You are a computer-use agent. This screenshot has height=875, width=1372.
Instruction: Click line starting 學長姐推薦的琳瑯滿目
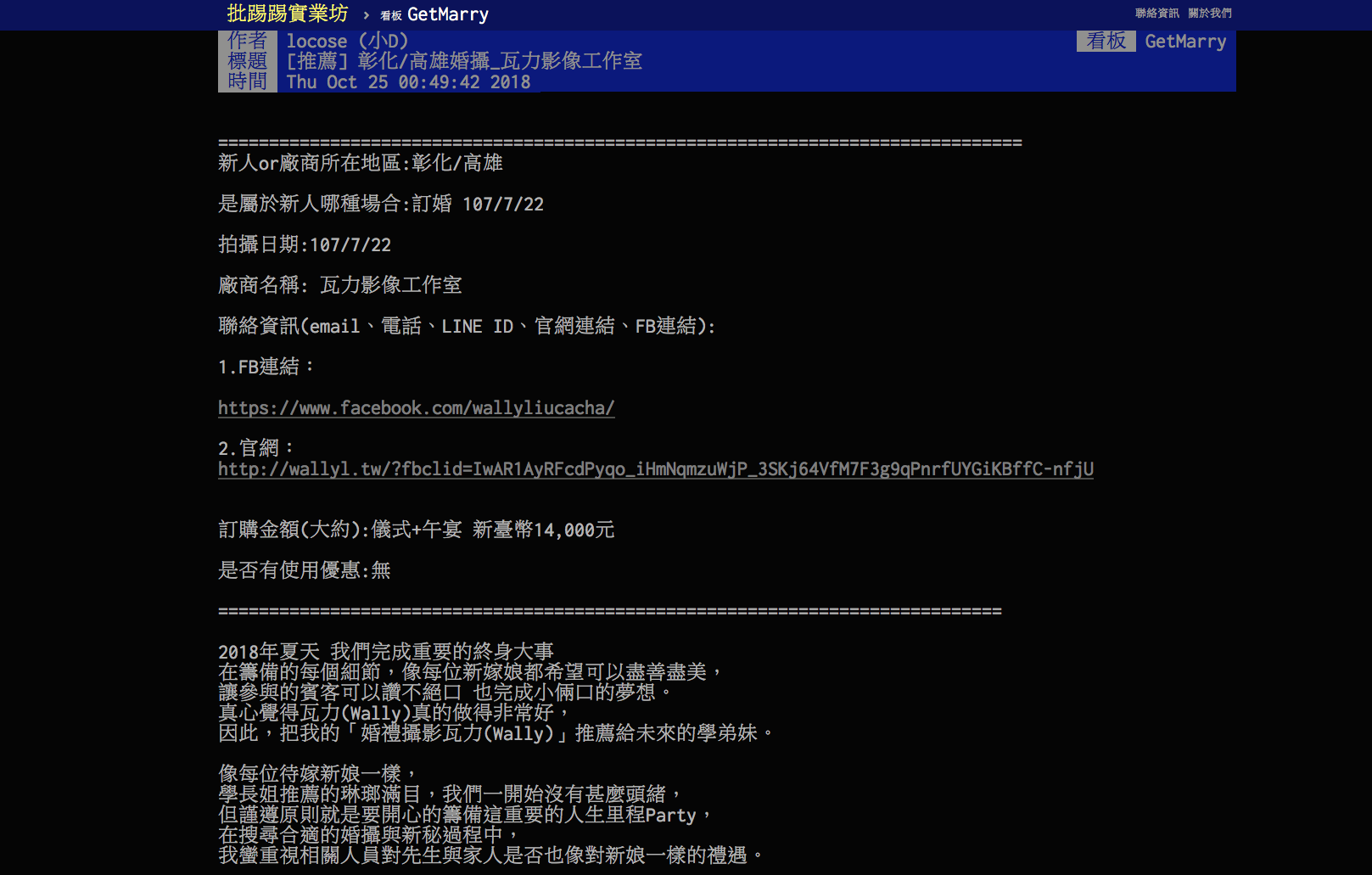click(x=451, y=794)
